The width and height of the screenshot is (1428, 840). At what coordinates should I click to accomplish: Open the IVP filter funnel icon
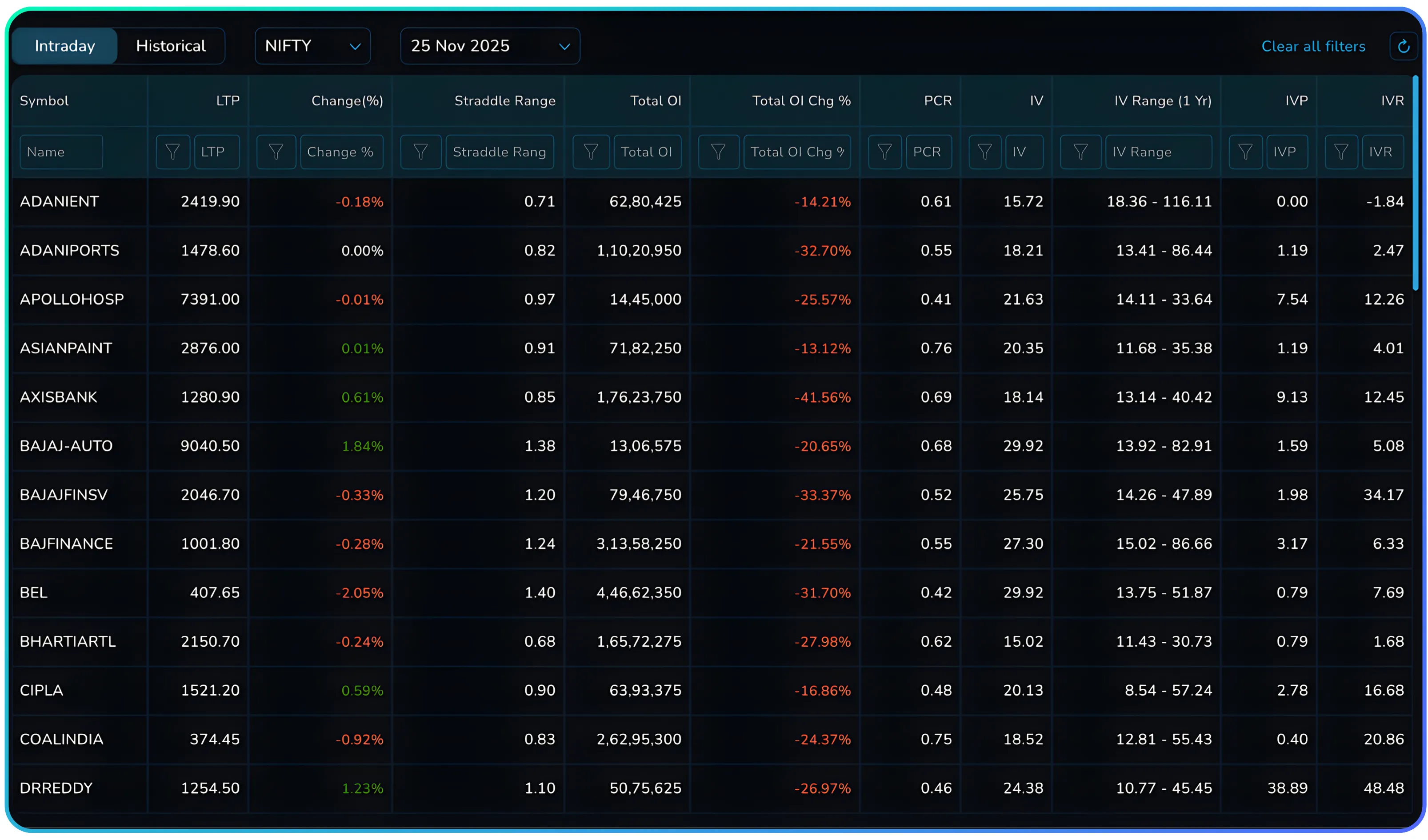1245,152
